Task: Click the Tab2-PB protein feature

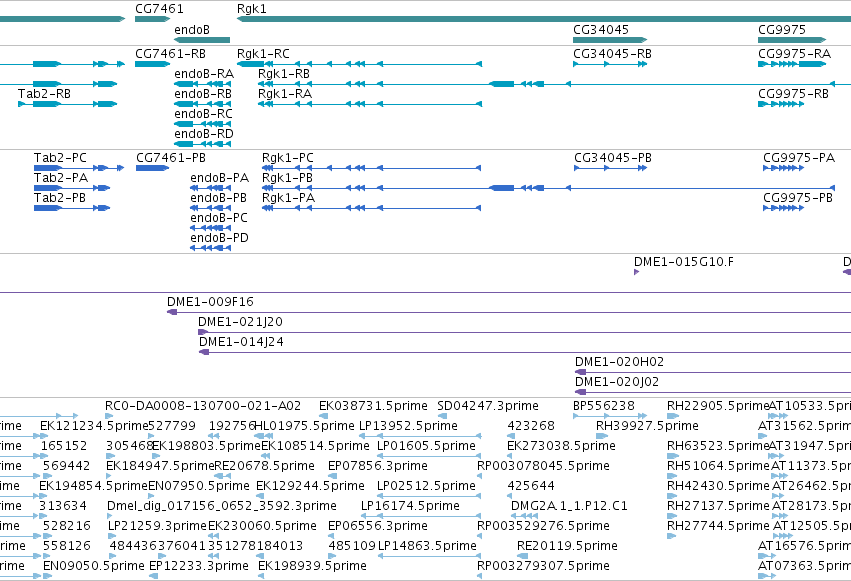Action: tap(72, 208)
